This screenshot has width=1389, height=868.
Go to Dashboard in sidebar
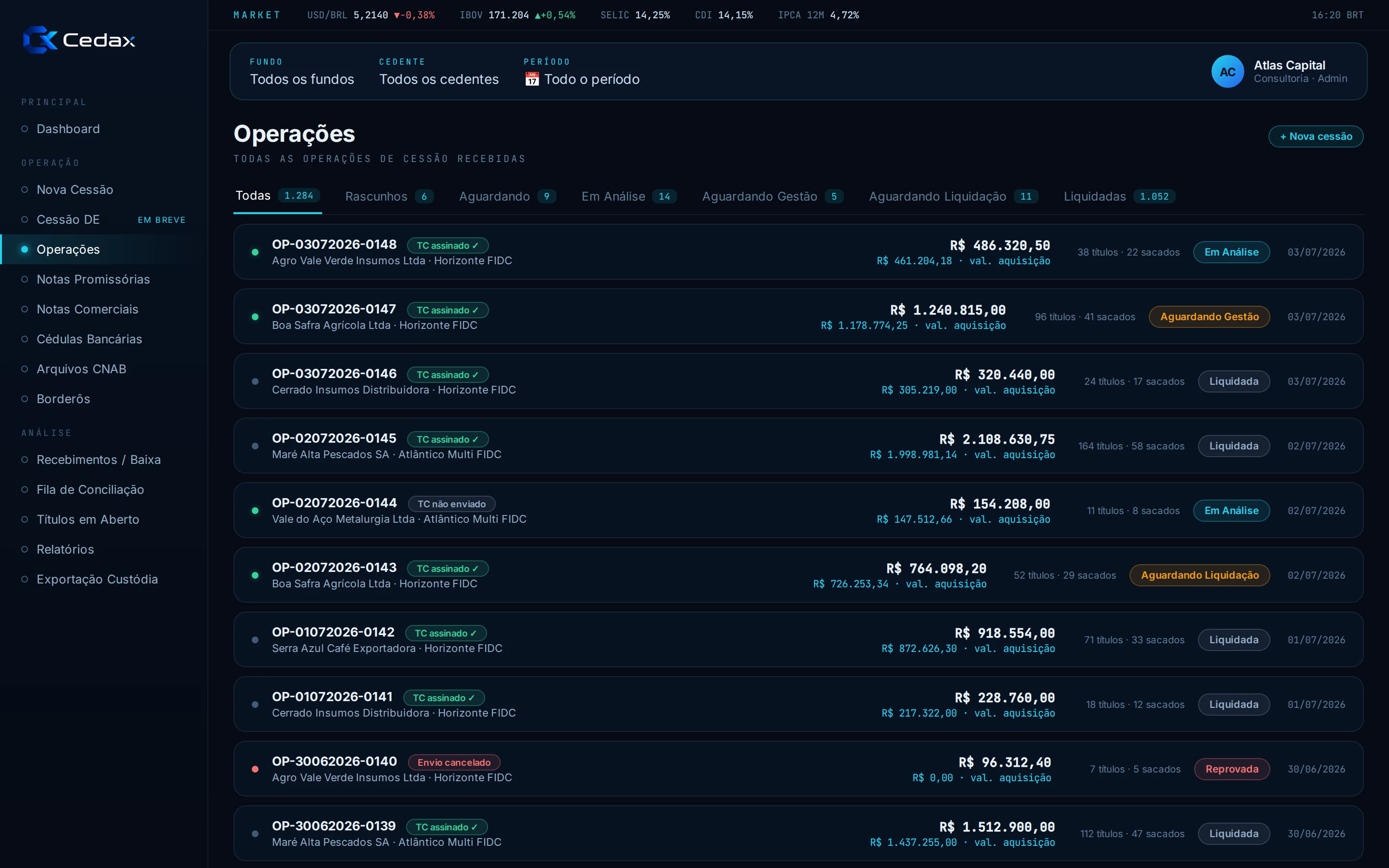(x=103, y=129)
